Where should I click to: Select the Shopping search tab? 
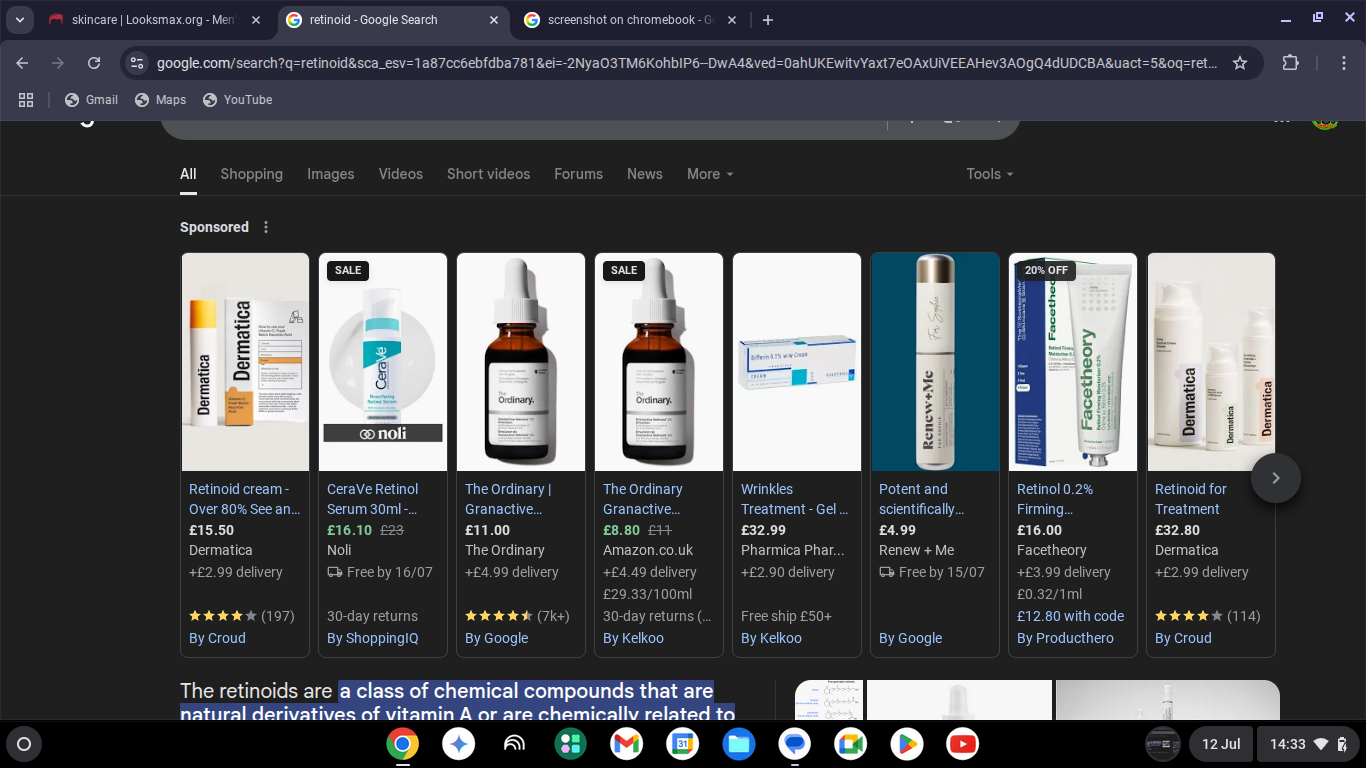point(251,174)
